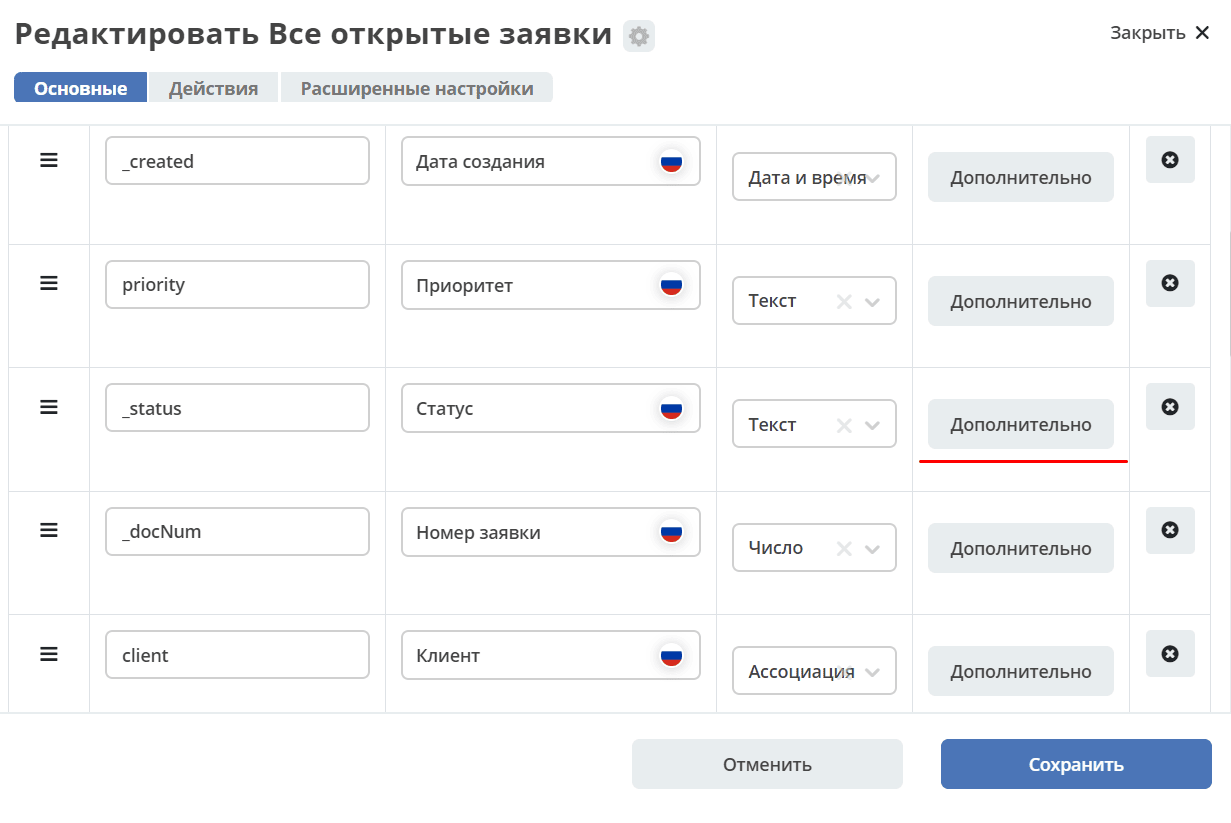Open the Дата и время type dropdown
Image resolution: width=1231 pixels, height=823 pixels.
point(872,179)
